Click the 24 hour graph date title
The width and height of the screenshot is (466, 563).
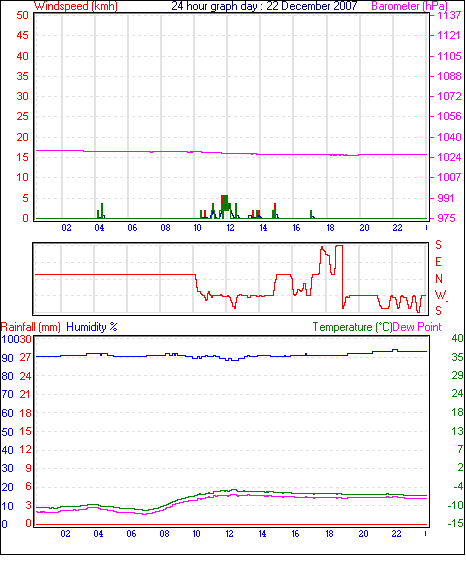click(264, 6)
